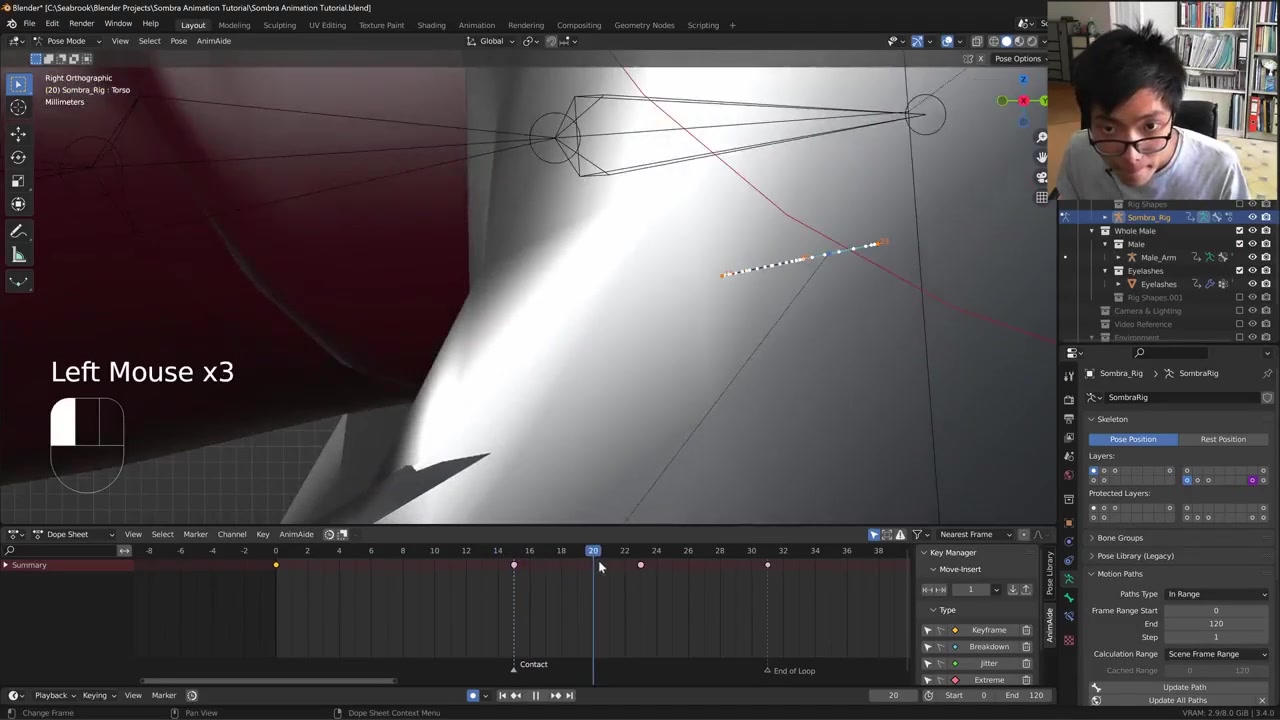Toggle camera view grid icon
The image size is (1280, 720).
pos(1042,197)
